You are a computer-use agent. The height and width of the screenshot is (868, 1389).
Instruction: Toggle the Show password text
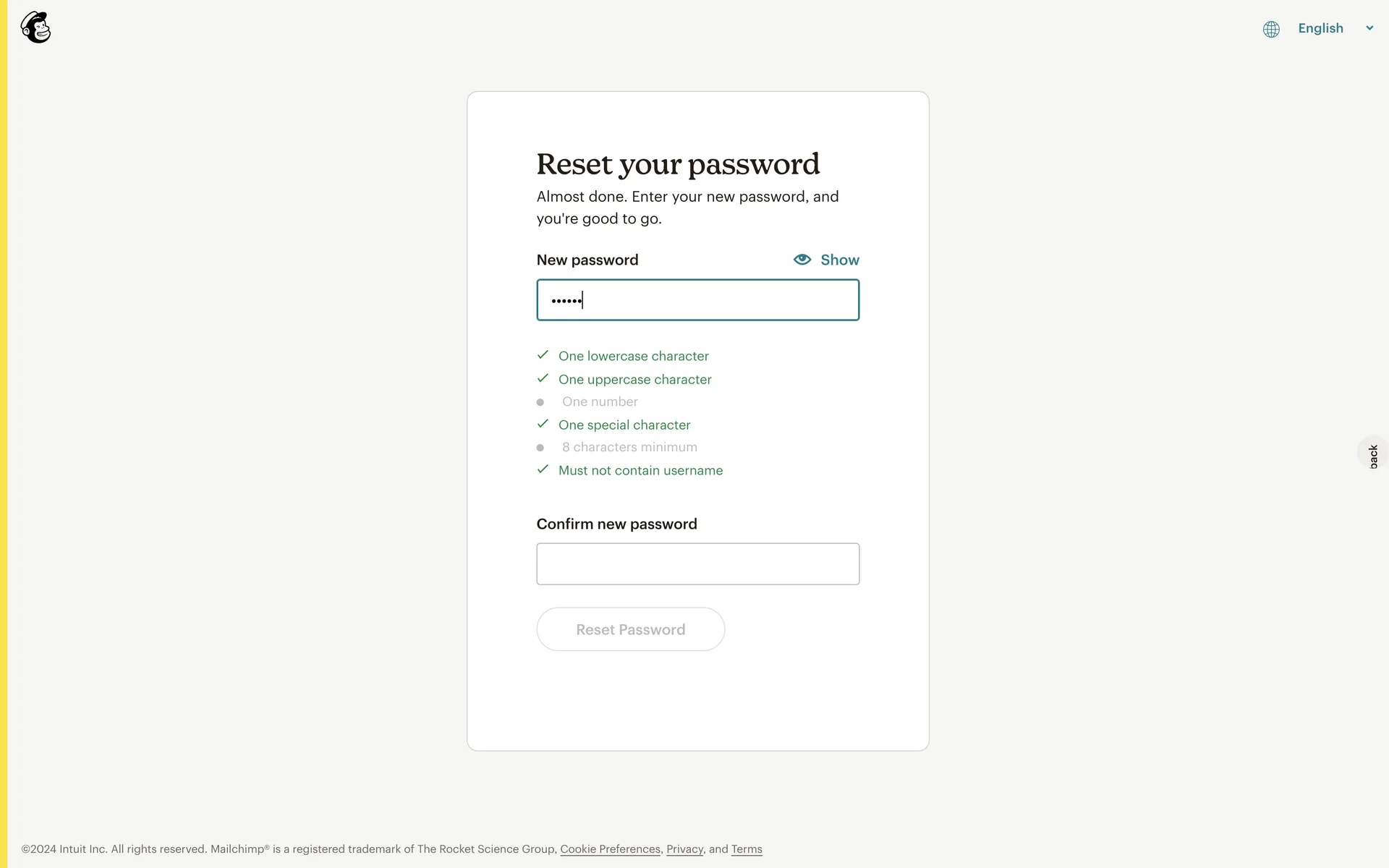point(839,260)
